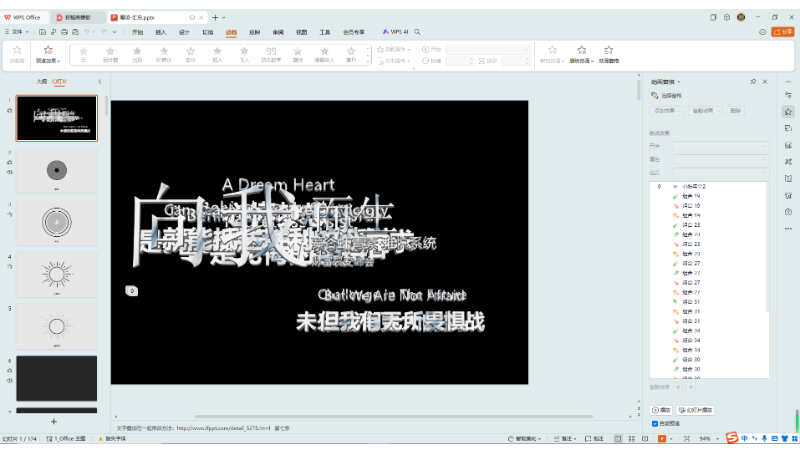The height and width of the screenshot is (453, 800).
Task: Click the more options ellipsis in right sidebar
Action: point(788,227)
